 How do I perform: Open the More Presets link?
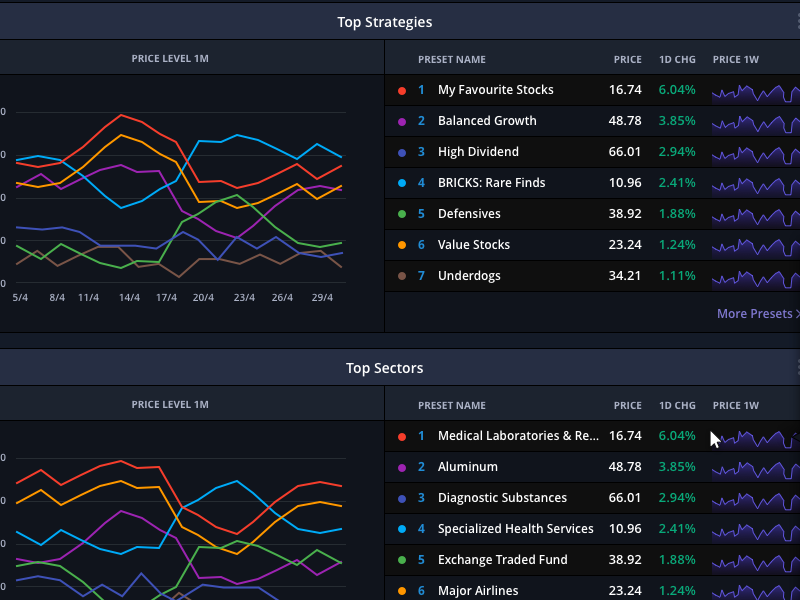pos(758,314)
